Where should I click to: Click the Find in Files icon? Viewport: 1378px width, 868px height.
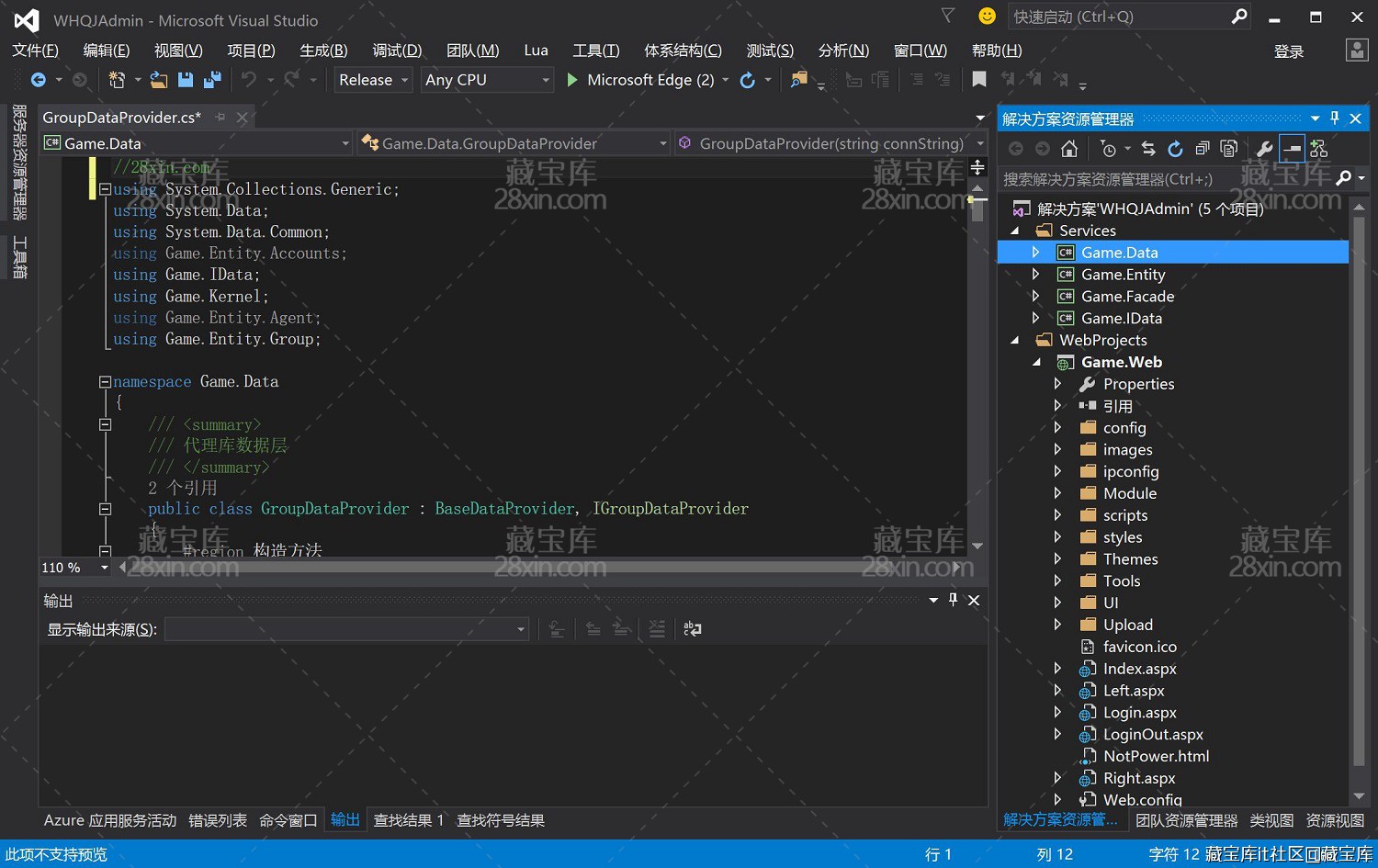coord(799,80)
